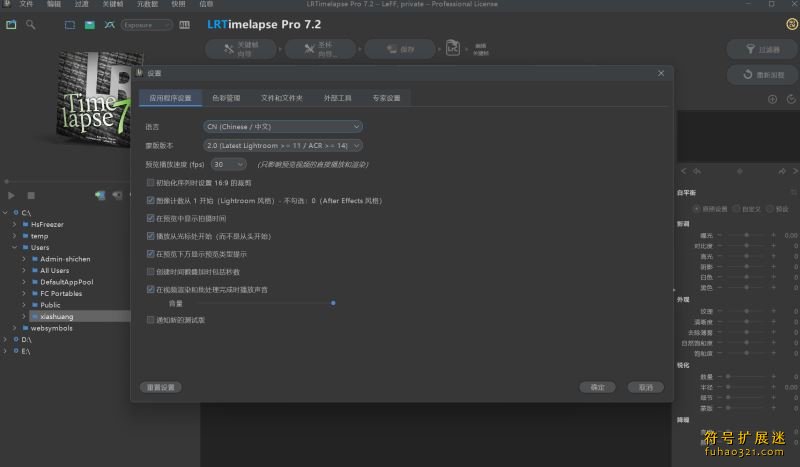Toggle the 16:9 crop initialization checkbox
Screen dimensions: 800x467
pos(150,182)
